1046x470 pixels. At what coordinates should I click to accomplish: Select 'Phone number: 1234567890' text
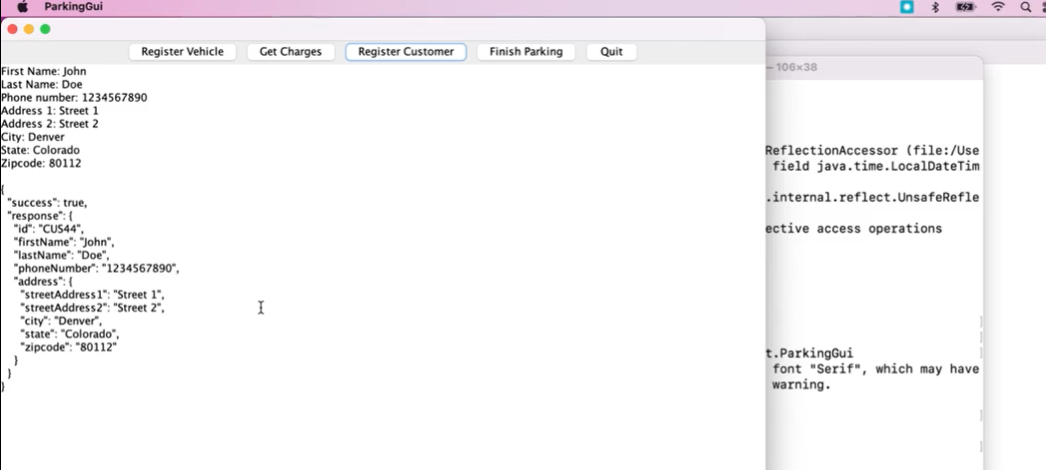[x=74, y=98]
